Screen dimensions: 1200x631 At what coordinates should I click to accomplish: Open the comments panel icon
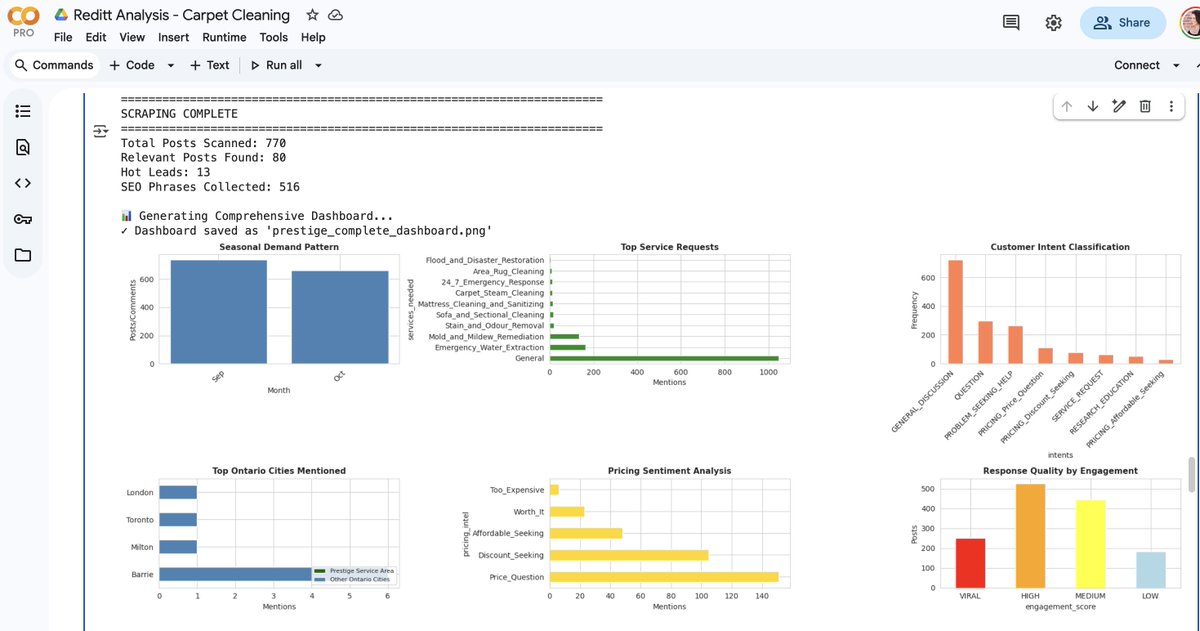point(1011,22)
